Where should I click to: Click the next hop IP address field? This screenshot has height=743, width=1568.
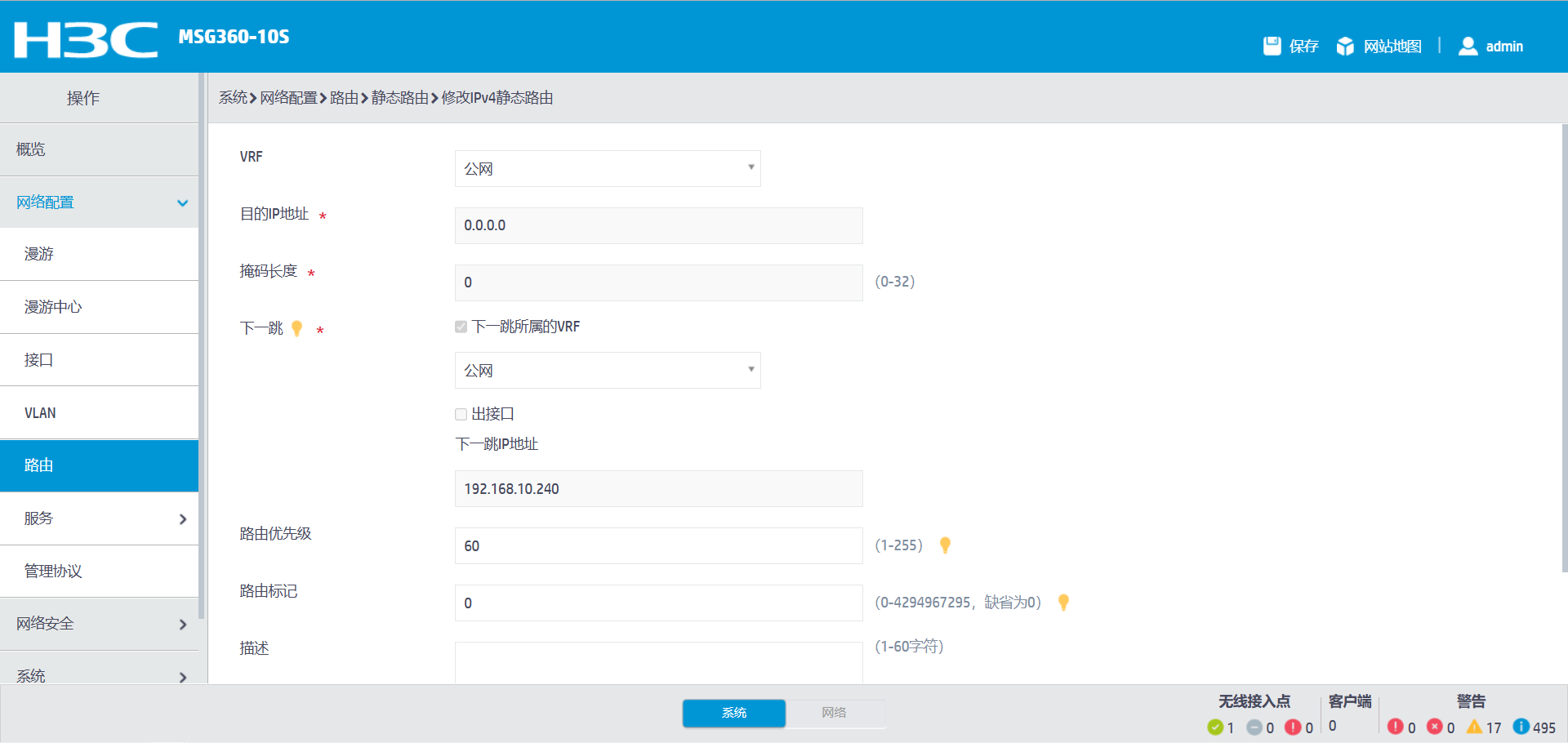(x=658, y=488)
